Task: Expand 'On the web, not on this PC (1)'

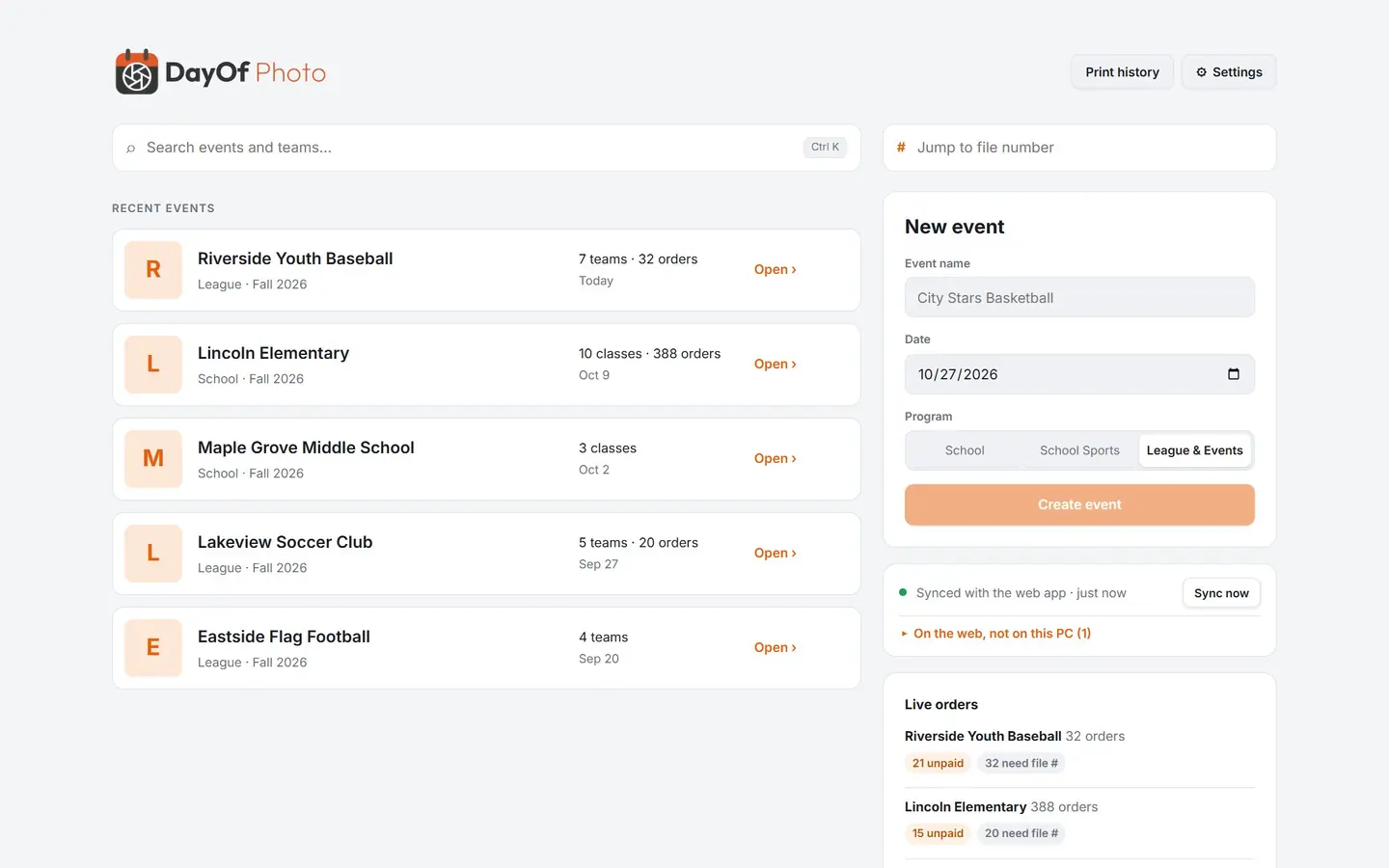Action: pyautogui.click(x=996, y=634)
